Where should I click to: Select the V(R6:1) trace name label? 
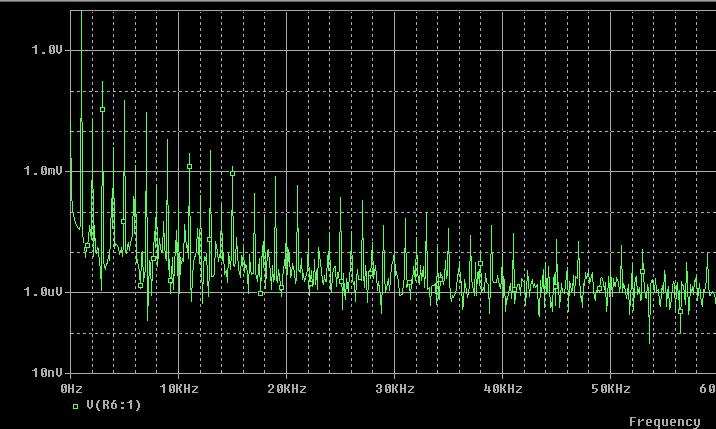point(113,406)
